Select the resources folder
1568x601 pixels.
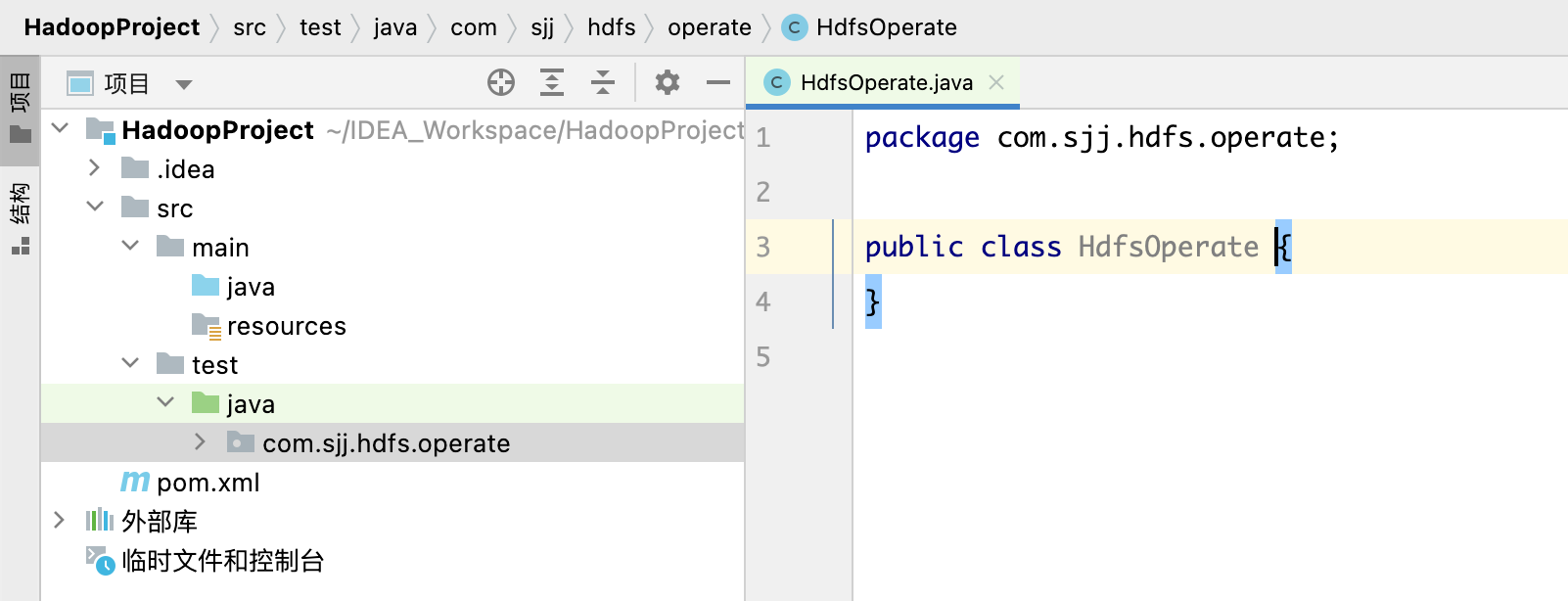286,326
